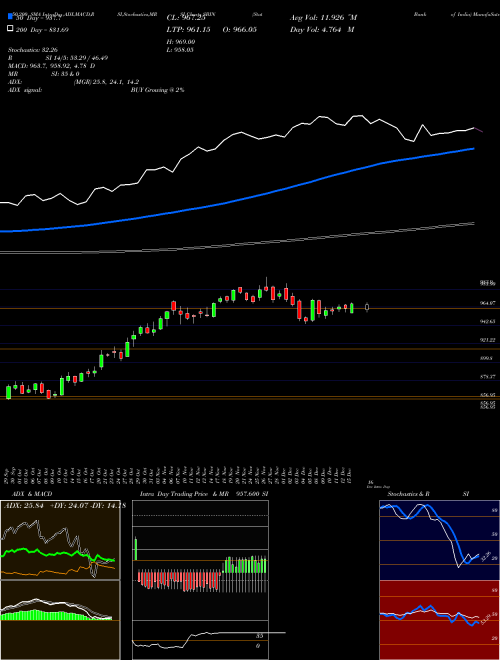Select the 'Day Vol: 4.764 M' readout

point(322,30)
